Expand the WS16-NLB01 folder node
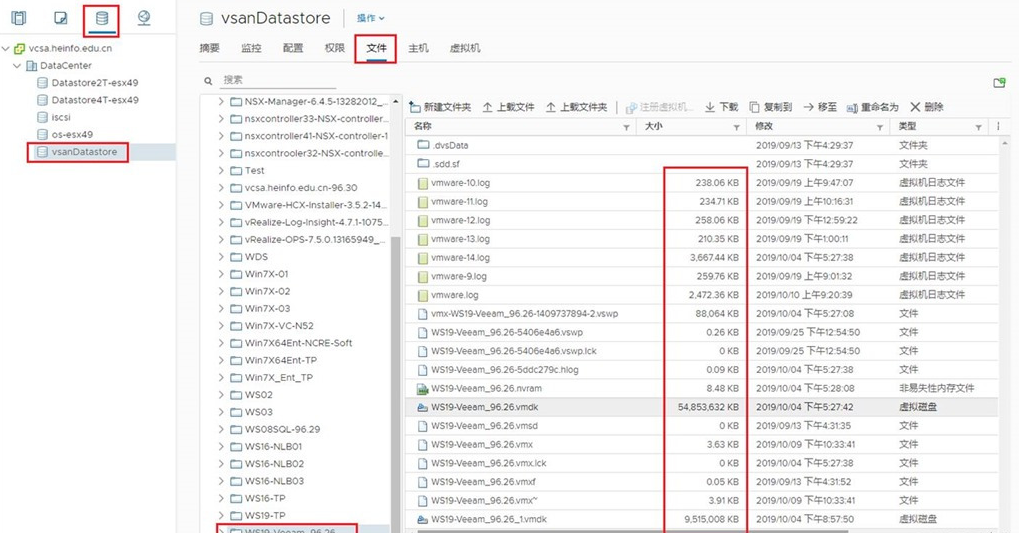The image size is (1019, 533). 221,446
